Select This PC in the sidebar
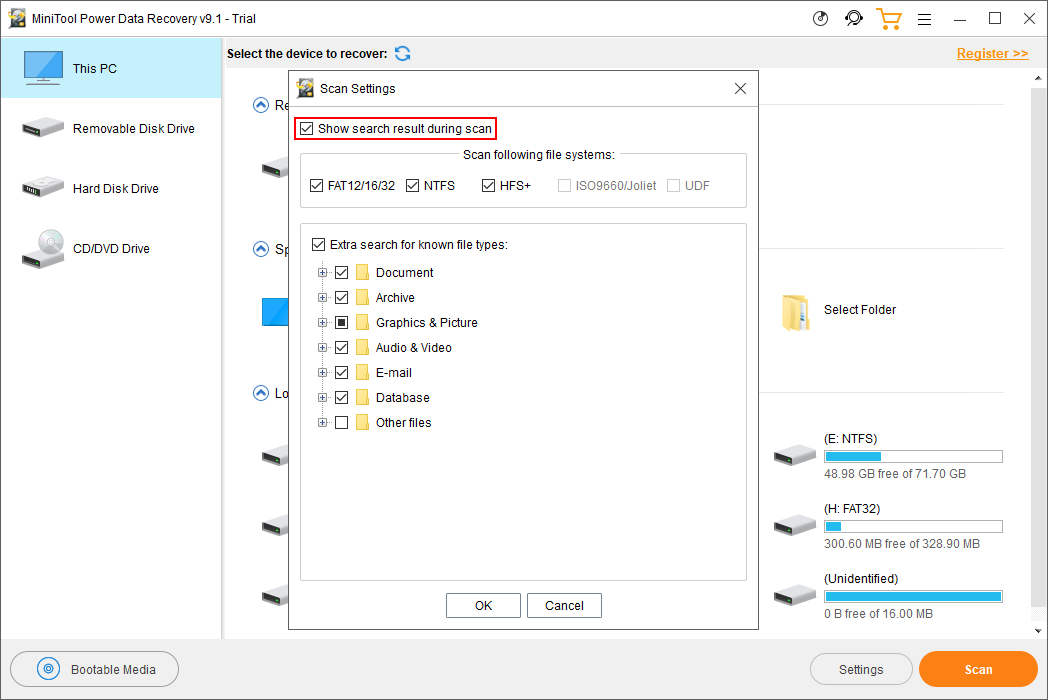 pyautogui.click(x=111, y=68)
